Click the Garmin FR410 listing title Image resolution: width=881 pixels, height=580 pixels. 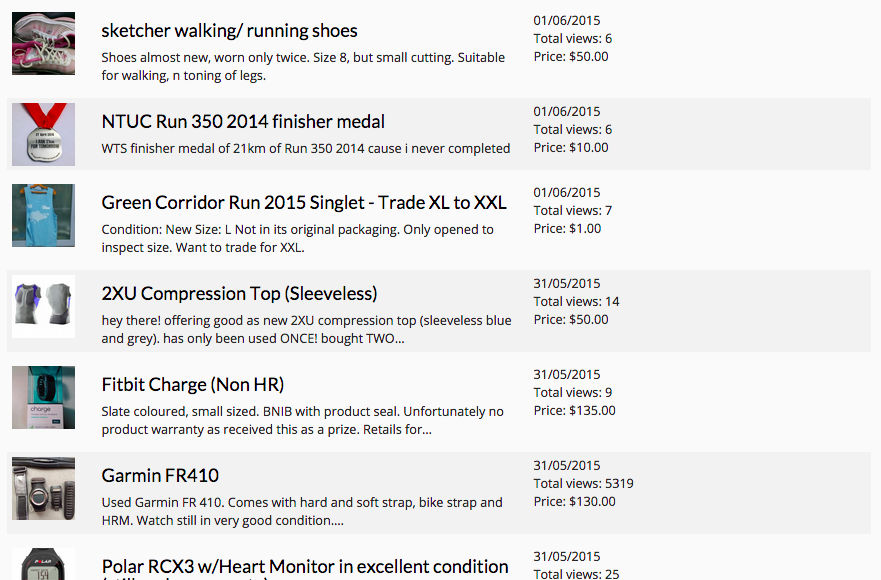pyautogui.click(x=160, y=476)
